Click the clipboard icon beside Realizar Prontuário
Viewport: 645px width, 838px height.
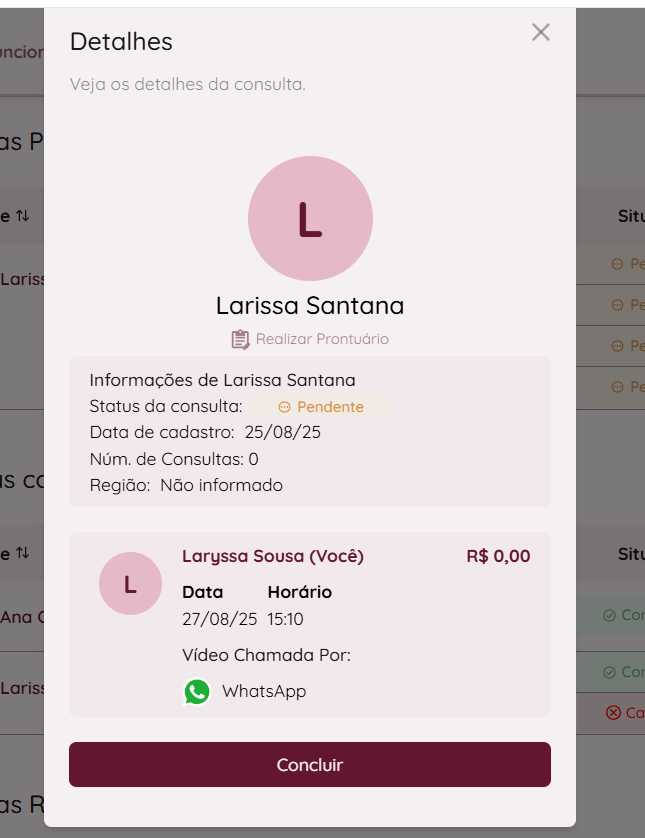click(x=240, y=339)
